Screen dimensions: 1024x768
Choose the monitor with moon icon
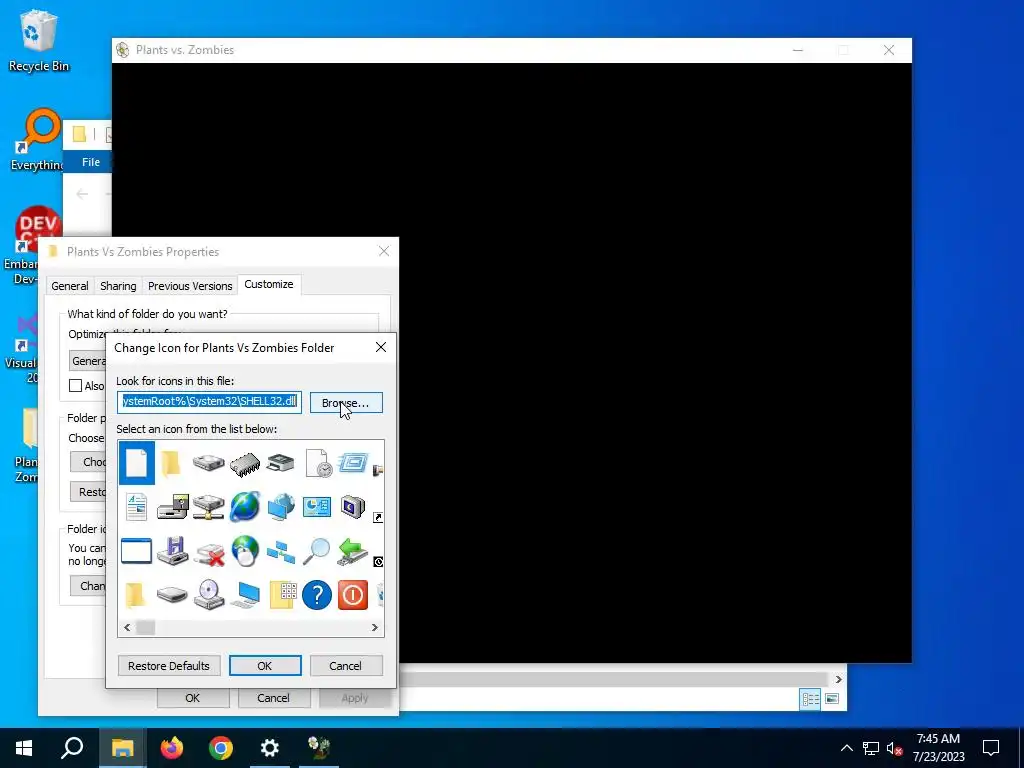click(x=353, y=507)
